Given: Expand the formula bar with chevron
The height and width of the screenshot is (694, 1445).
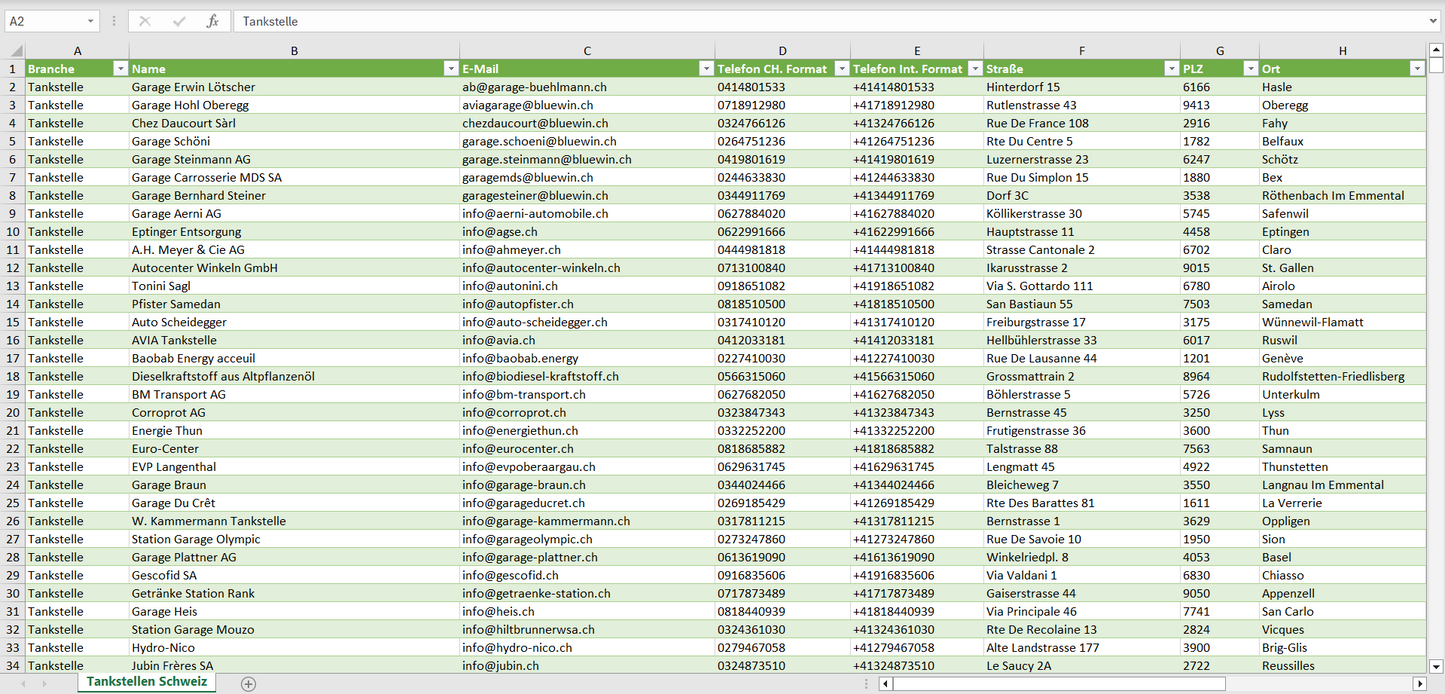Looking at the screenshot, I should [x=1434, y=21].
